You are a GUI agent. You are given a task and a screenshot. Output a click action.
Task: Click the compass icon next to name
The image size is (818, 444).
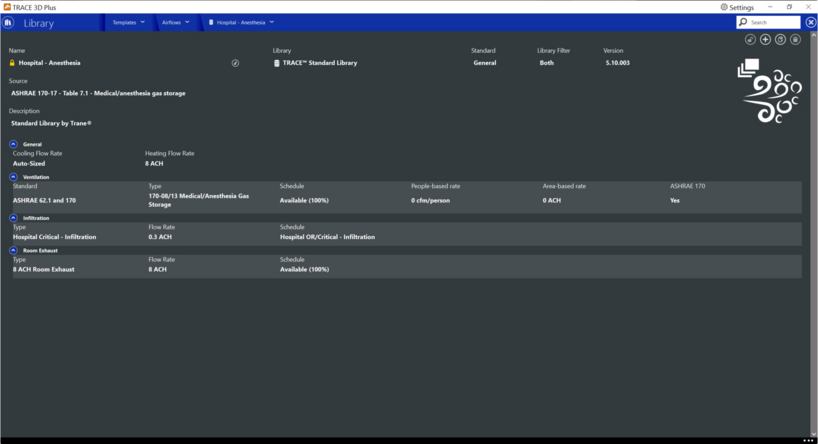coord(235,63)
